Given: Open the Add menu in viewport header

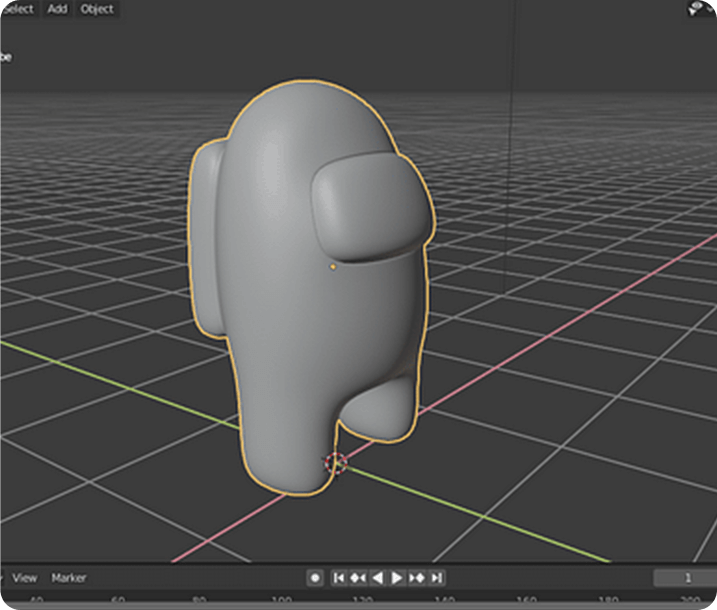Looking at the screenshot, I should [x=58, y=9].
